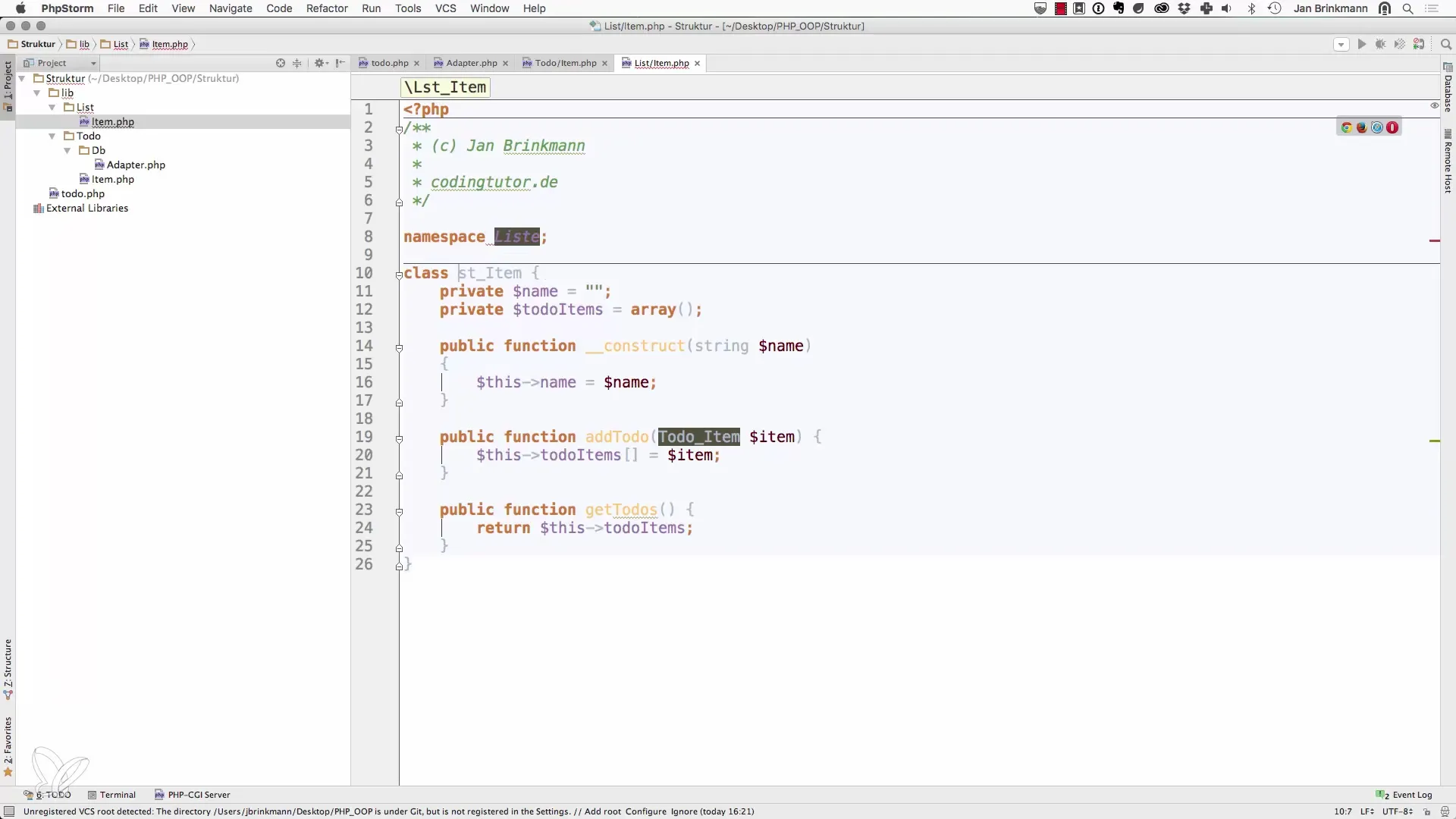Viewport: 1456px width, 819px height.
Task: Open the Tools menu
Action: tap(408, 8)
